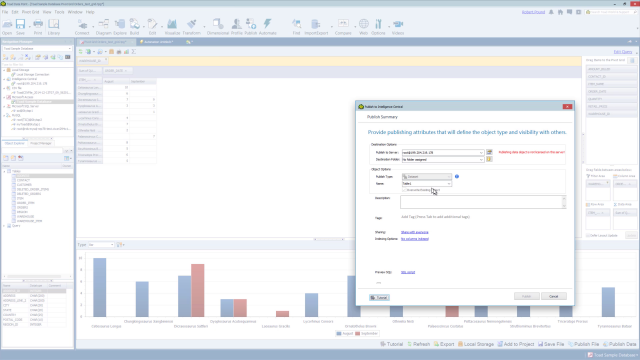The height and width of the screenshot is (360, 640).
Task: Toggle the Overwrite Existing Object checkbox
Action: click(x=404, y=190)
